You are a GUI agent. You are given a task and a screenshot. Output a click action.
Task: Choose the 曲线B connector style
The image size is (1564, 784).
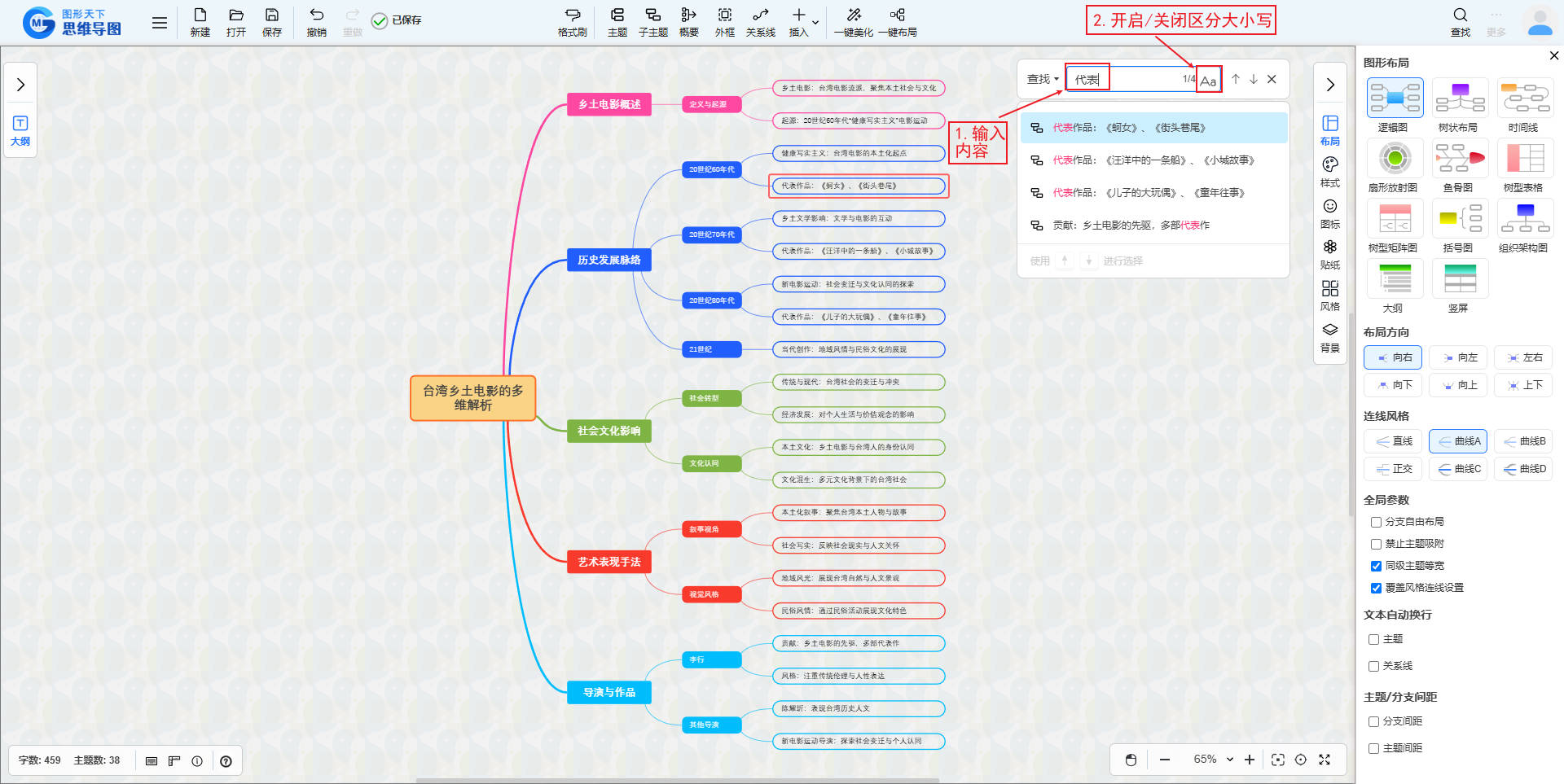(x=1523, y=441)
